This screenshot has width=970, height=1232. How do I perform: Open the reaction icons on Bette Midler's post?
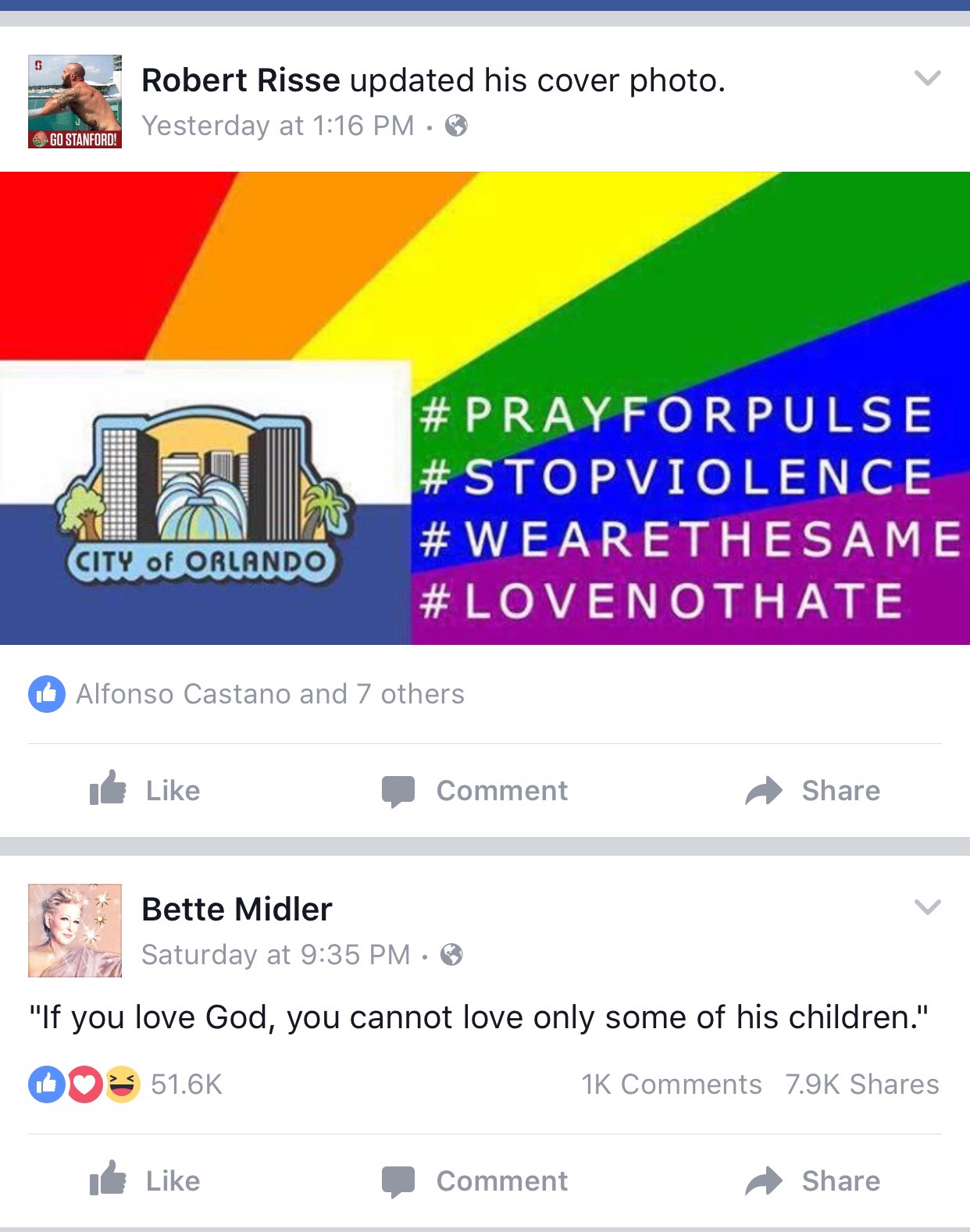pyautogui.click(x=84, y=1084)
